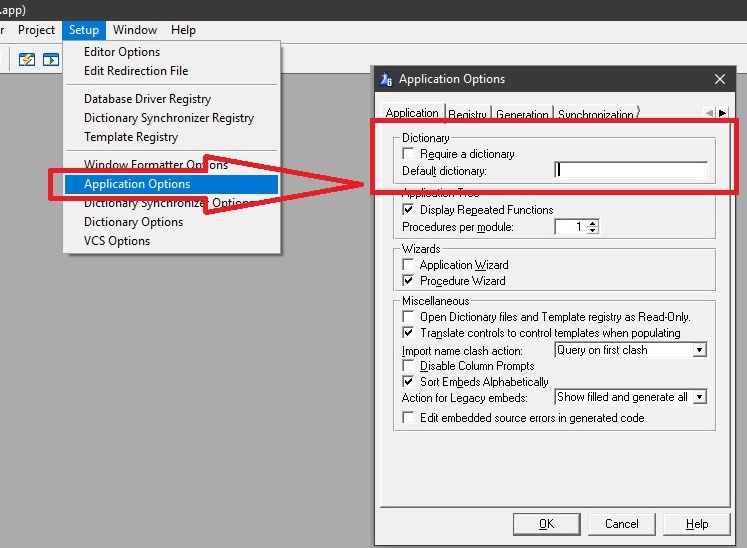Uncheck Sort Embeds Alphabetically
The width and height of the screenshot is (747, 548).
point(408,382)
